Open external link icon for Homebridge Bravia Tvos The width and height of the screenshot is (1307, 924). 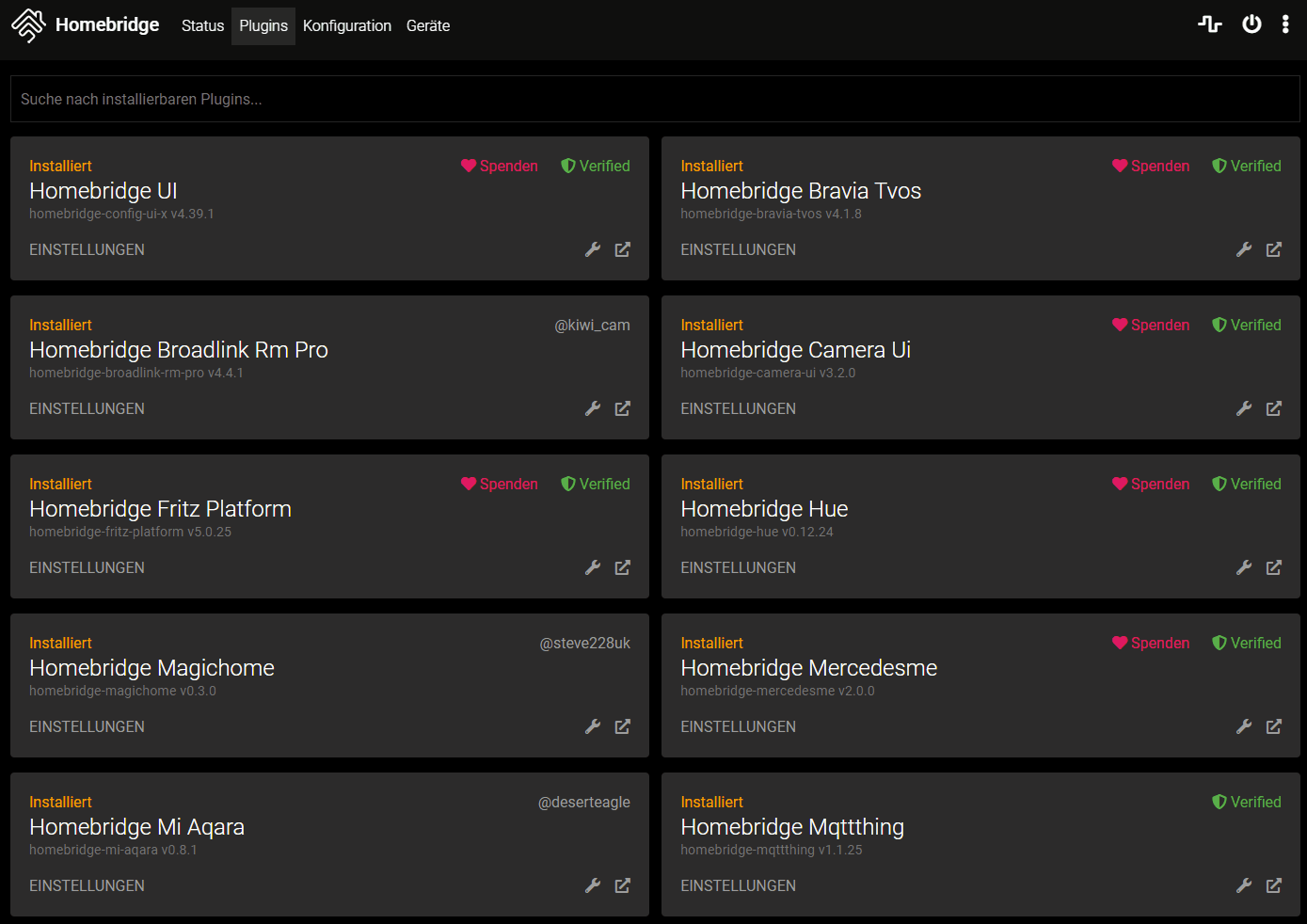coord(1274,249)
